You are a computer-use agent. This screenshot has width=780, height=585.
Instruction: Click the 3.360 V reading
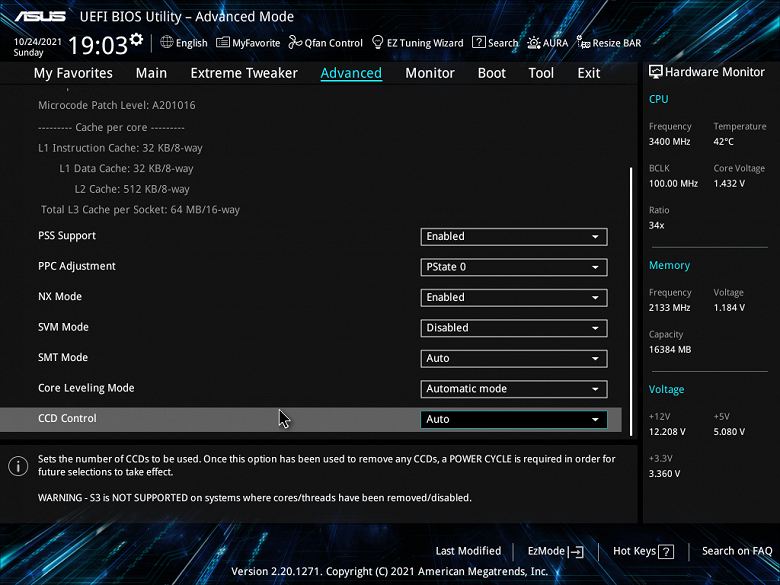coord(664,474)
